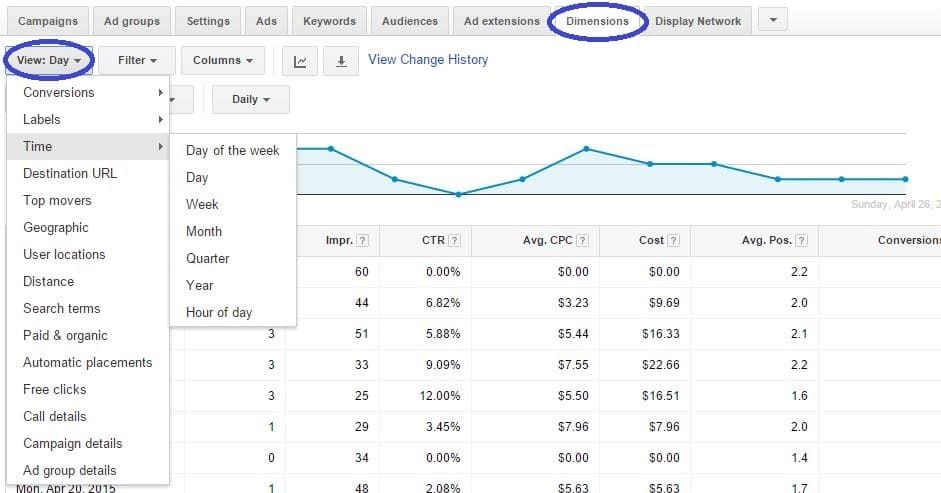Choose Ad group details view option
This screenshot has height=493, width=941.
tap(88, 471)
